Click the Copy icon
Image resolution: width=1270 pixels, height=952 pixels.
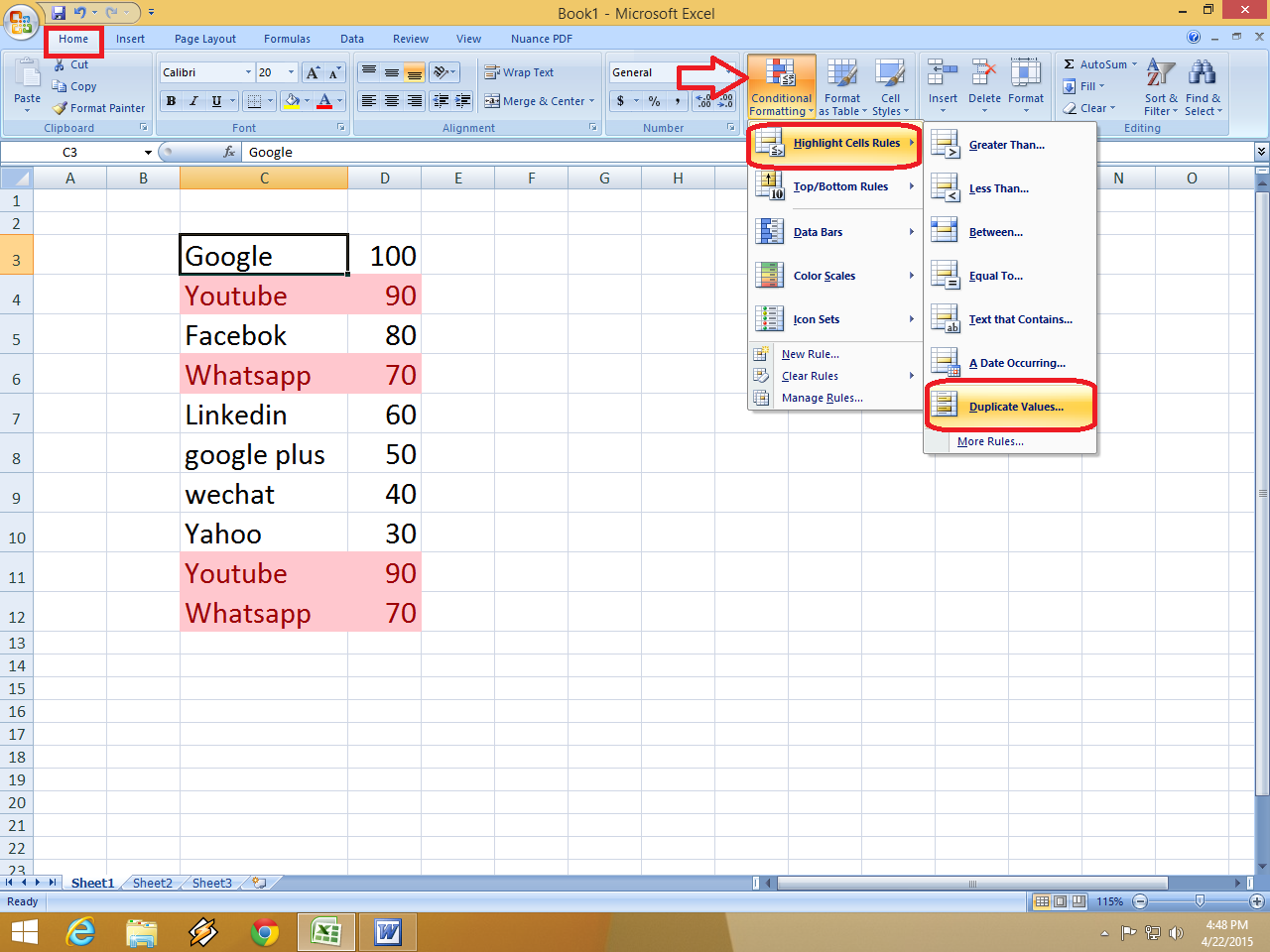60,86
